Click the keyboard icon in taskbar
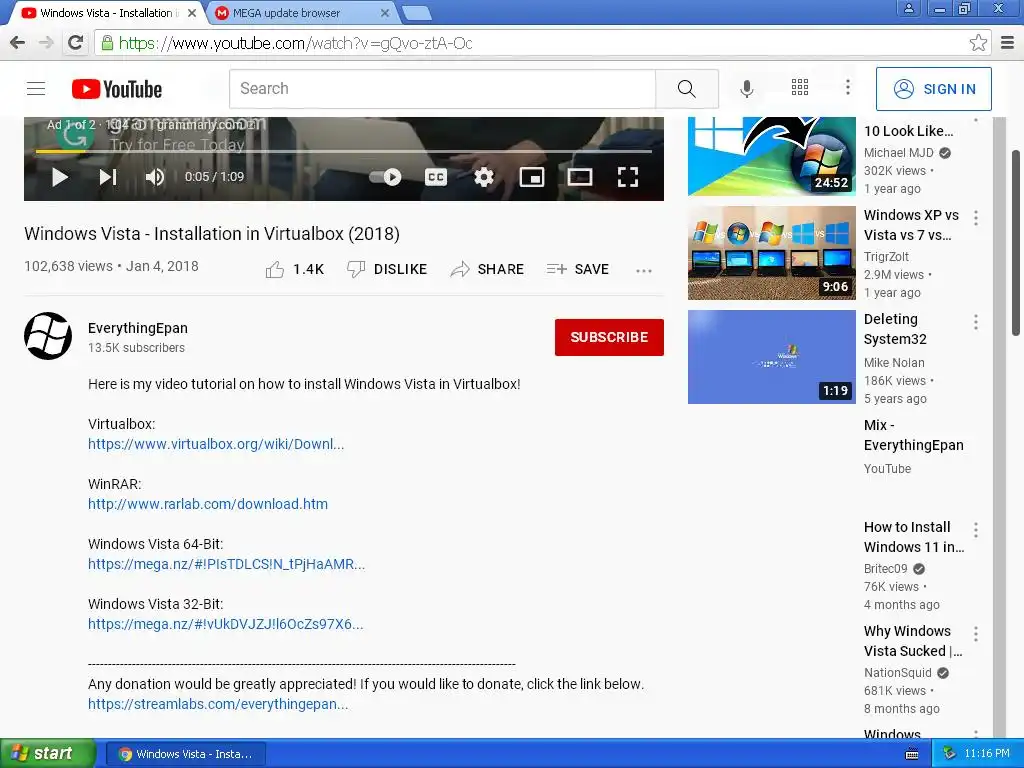The width and height of the screenshot is (1024, 768). (912, 754)
